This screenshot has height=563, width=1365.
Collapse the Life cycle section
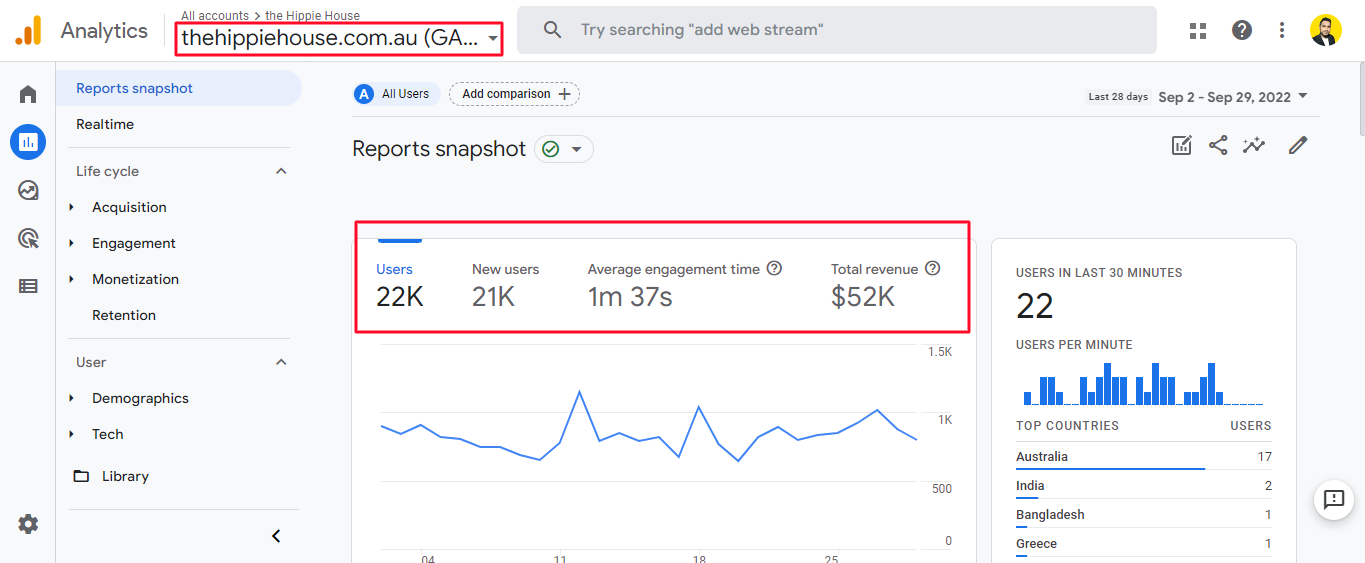point(281,171)
